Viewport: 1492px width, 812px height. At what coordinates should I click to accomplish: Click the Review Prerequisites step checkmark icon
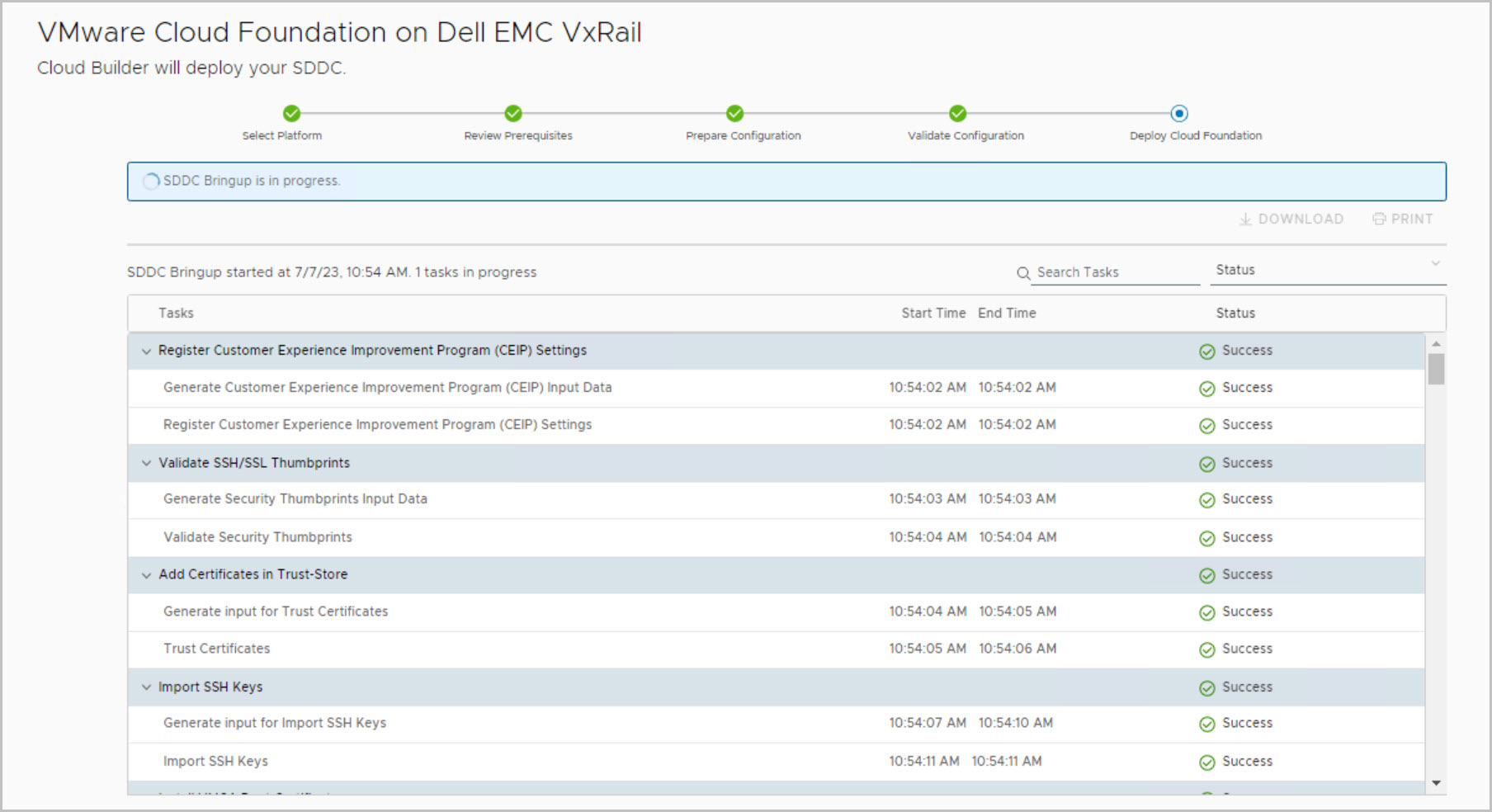513,113
